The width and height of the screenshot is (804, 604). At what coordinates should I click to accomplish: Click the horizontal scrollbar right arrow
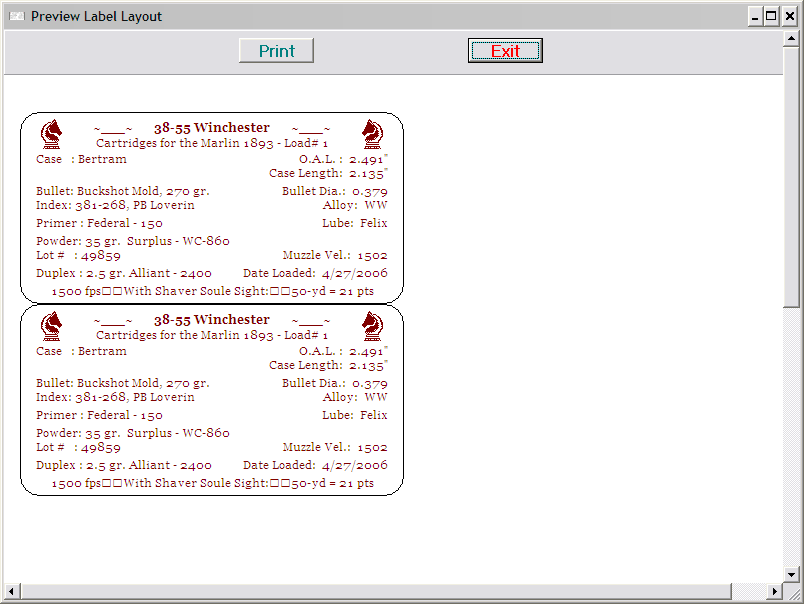point(775,591)
